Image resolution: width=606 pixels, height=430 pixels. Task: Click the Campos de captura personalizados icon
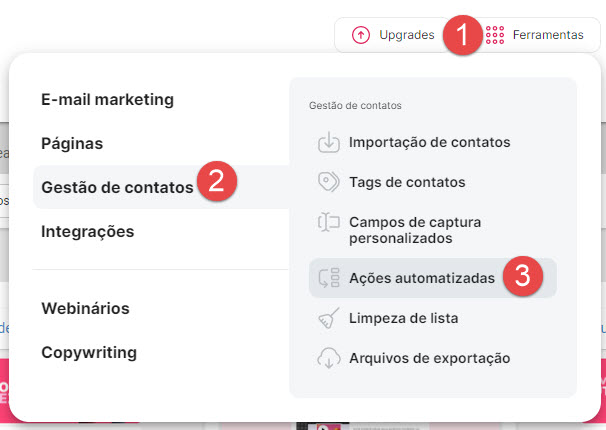click(329, 222)
